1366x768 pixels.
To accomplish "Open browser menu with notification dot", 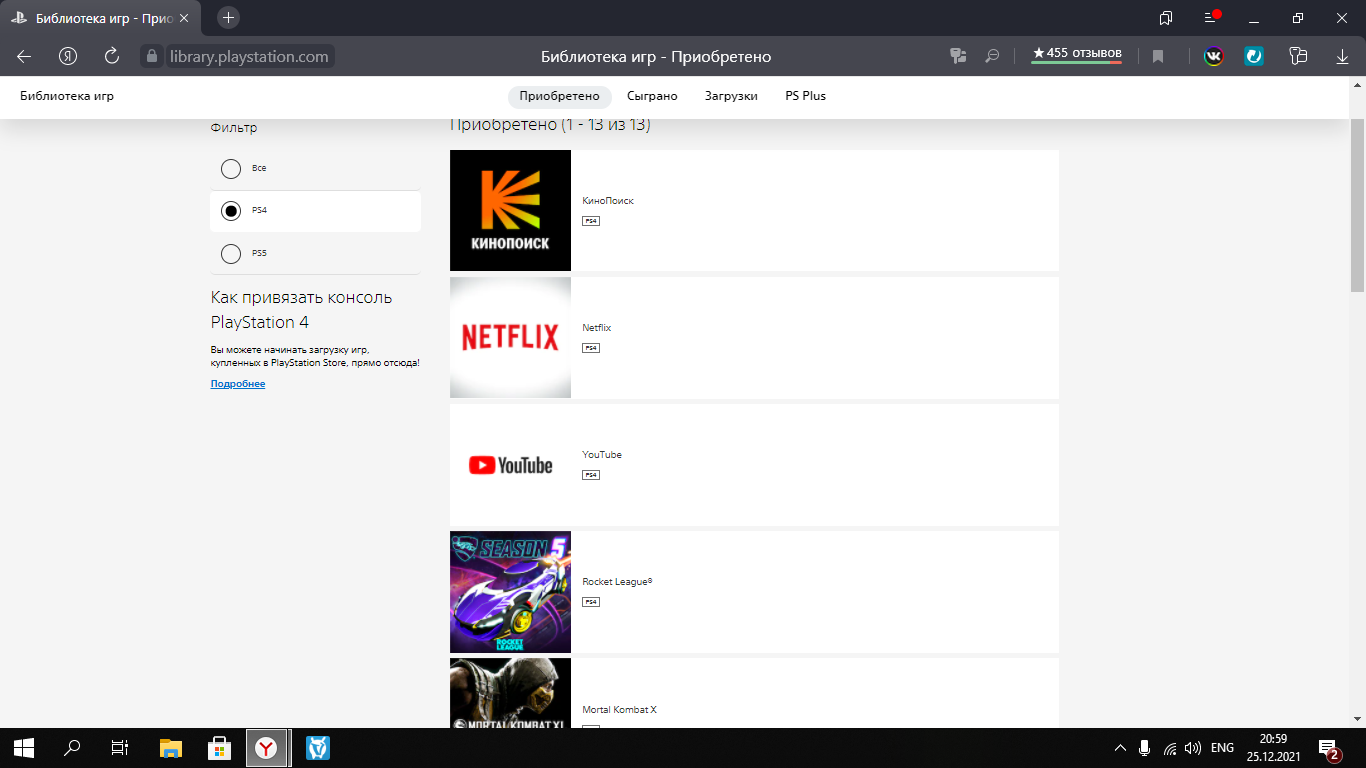I will (x=1211, y=18).
